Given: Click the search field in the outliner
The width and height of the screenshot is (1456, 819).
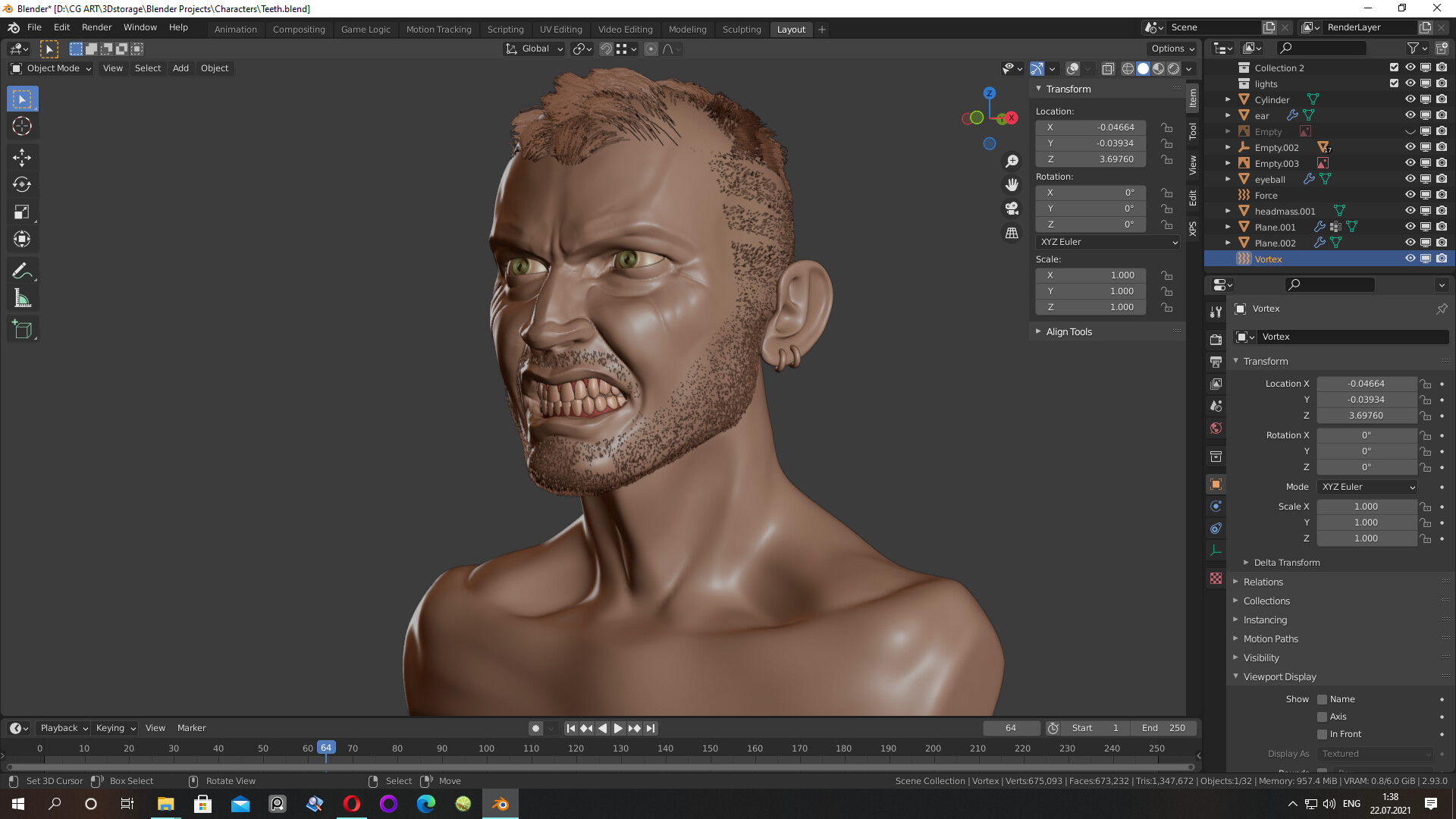Looking at the screenshot, I should 1322,48.
